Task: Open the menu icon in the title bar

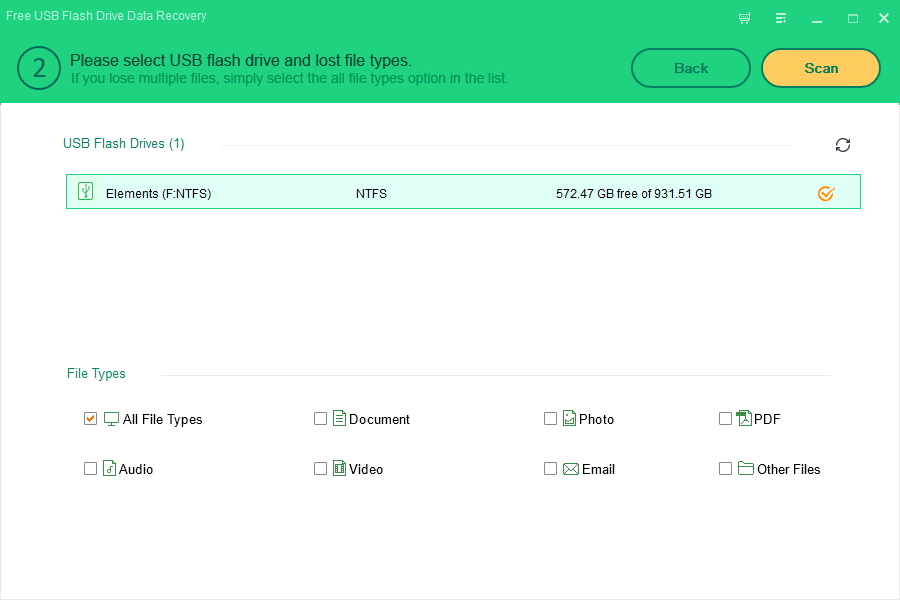Action: click(x=781, y=17)
